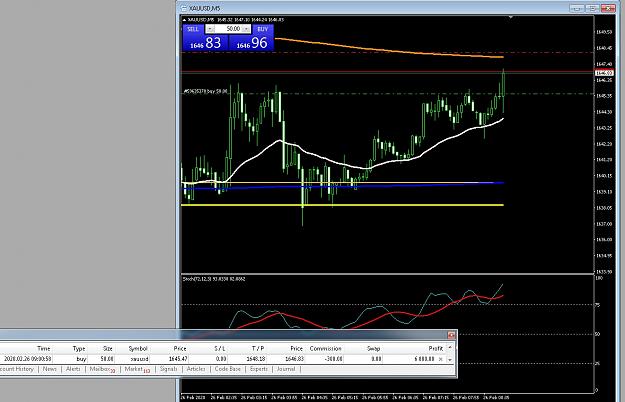Click the profit value 6 800.00 cell

click(x=424, y=359)
